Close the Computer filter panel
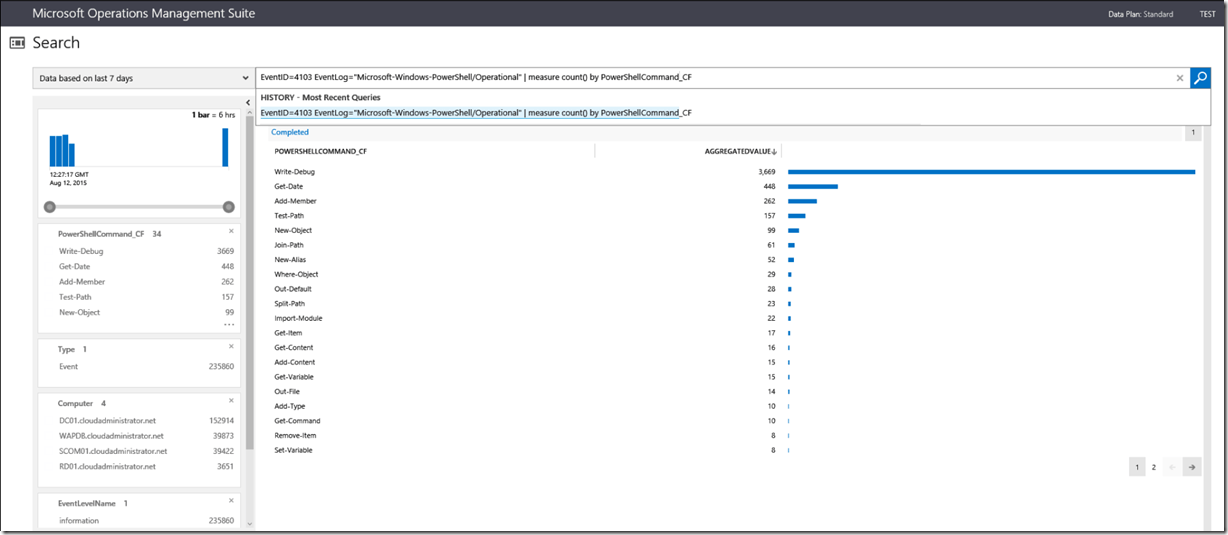 point(231,401)
